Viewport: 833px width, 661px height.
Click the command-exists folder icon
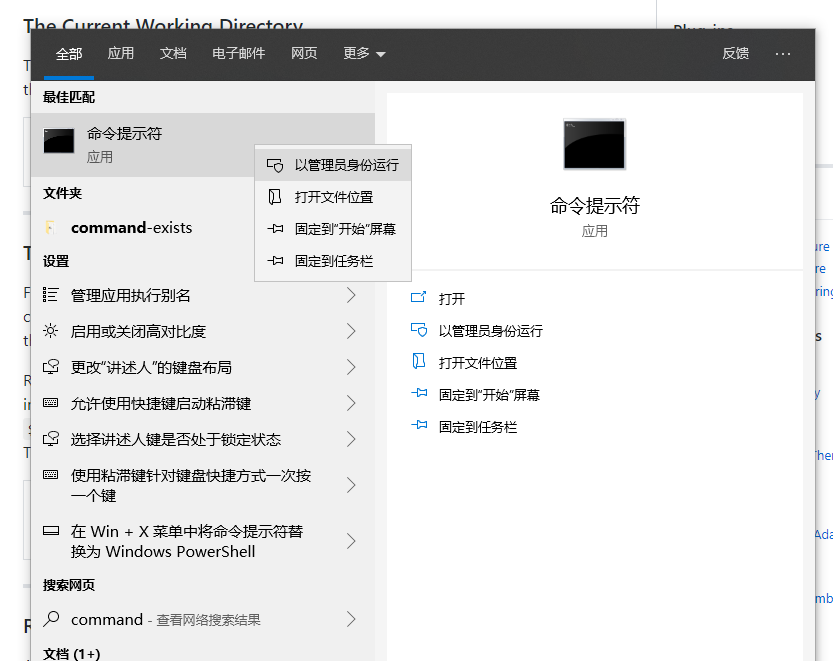pyautogui.click(x=50, y=228)
